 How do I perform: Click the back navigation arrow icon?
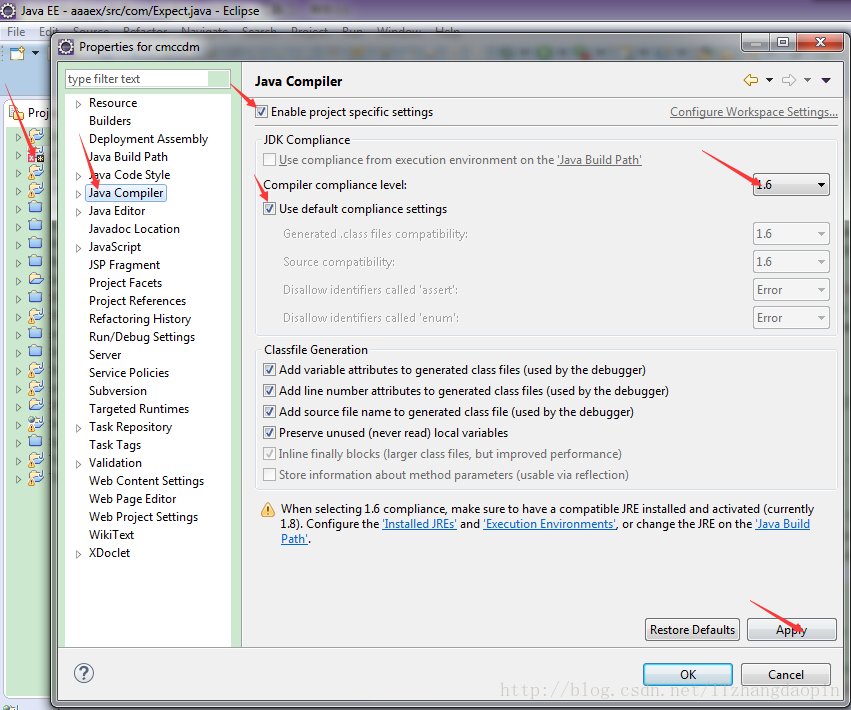point(751,80)
